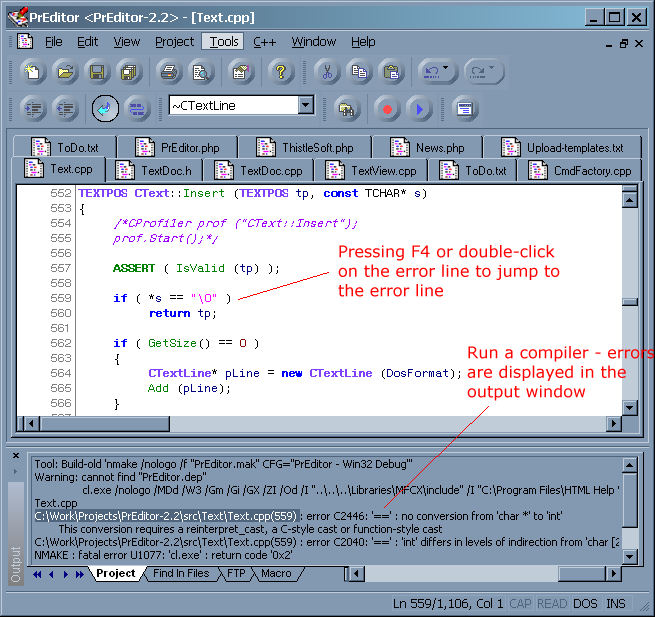The width and height of the screenshot is (655, 617).
Task: Close the Output panel with the x
Action: coord(16,455)
